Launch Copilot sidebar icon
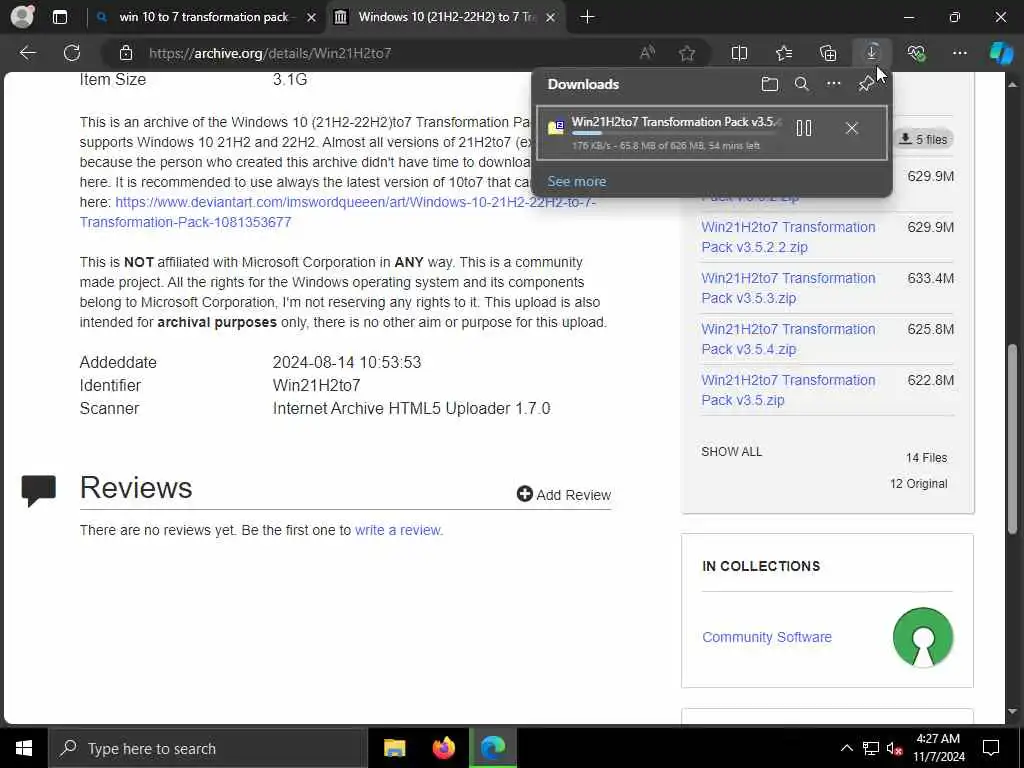 click(x=1000, y=53)
